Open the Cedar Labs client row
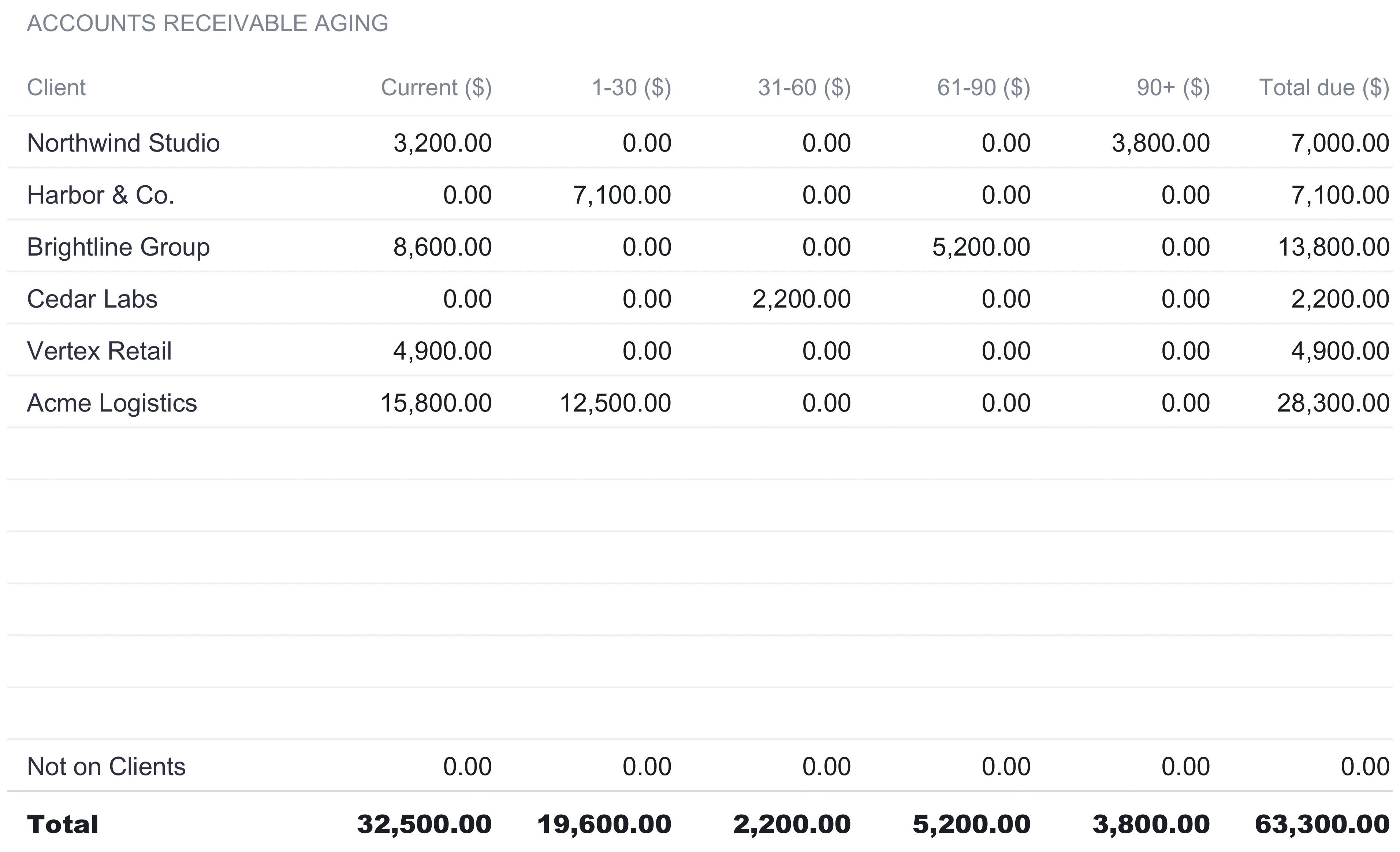The height and width of the screenshot is (852, 1400). click(700, 298)
